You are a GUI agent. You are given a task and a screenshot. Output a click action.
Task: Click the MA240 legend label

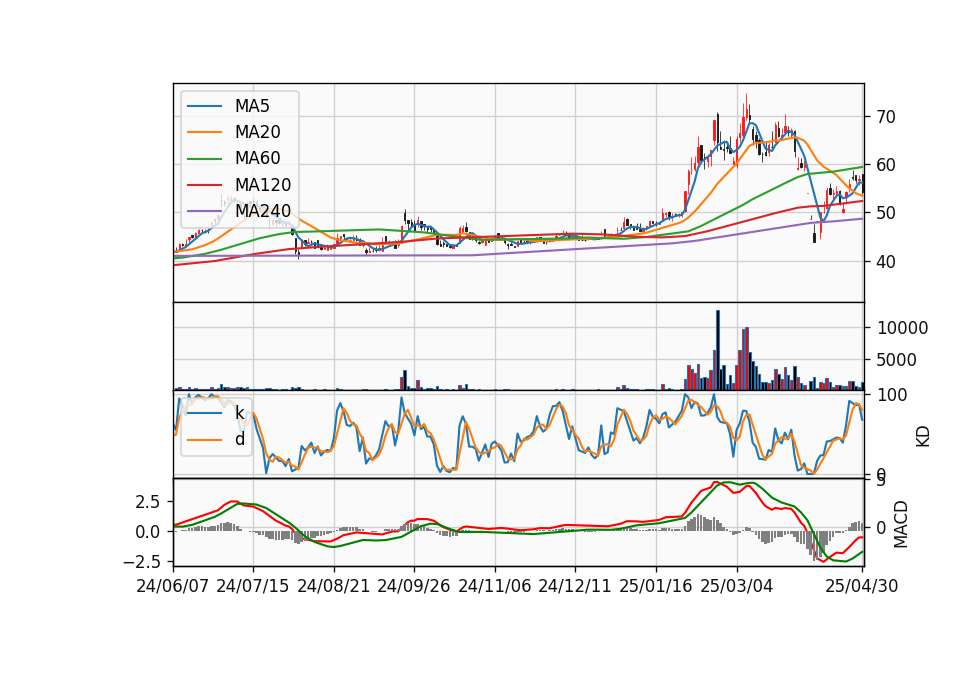pyautogui.click(x=263, y=211)
